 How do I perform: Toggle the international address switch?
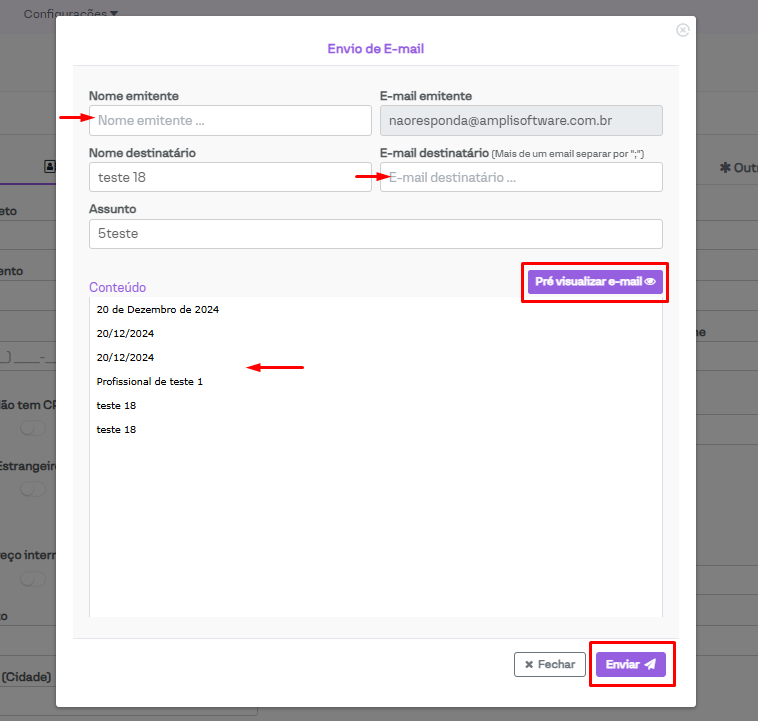tap(33, 579)
